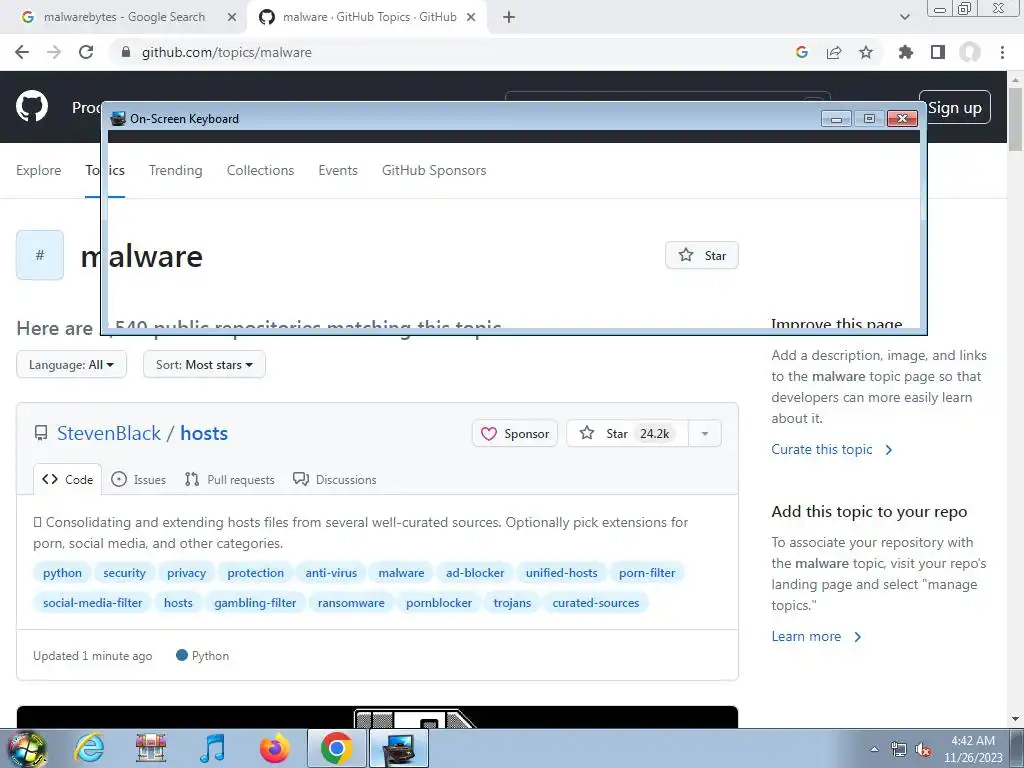1024x768 pixels.
Task: Open Language: All dropdown
Action: tap(71, 364)
